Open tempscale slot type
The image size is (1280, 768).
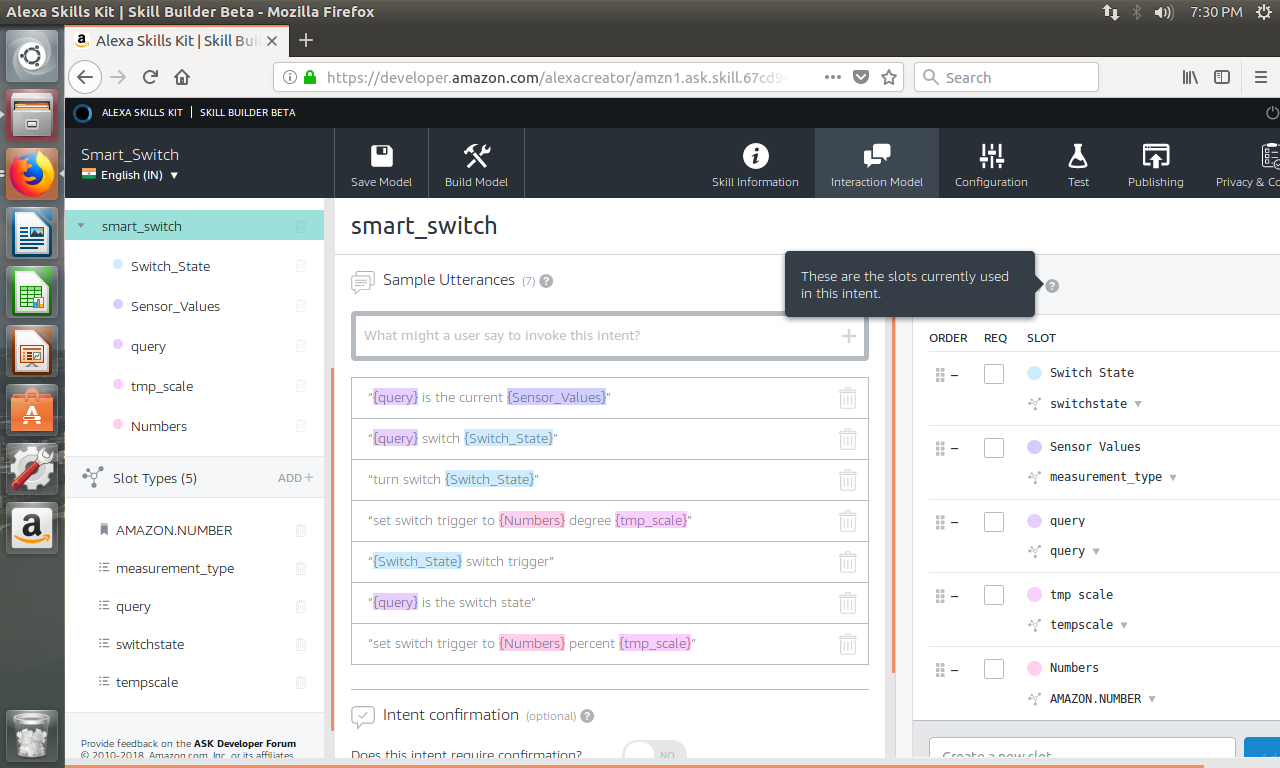(147, 683)
